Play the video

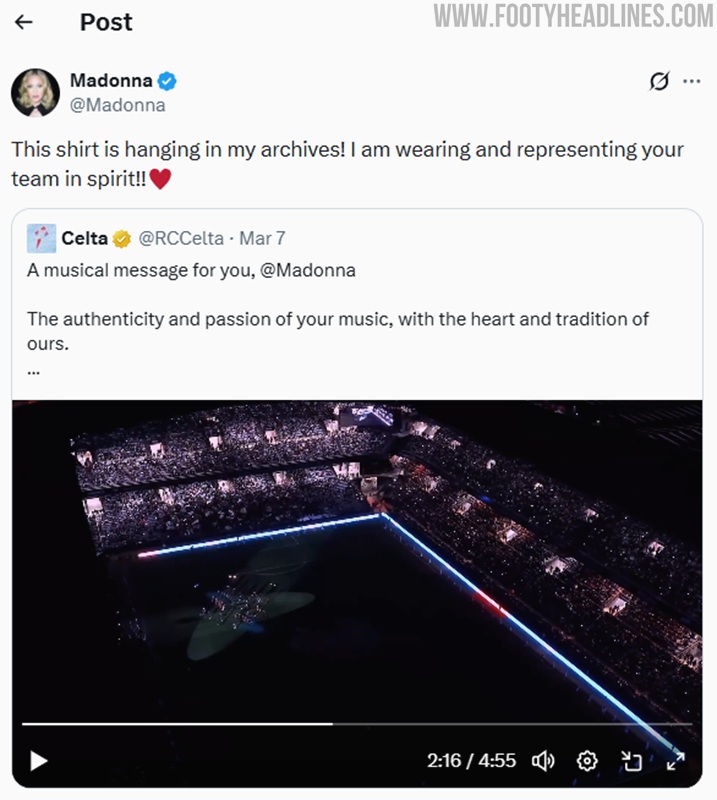pyautogui.click(x=39, y=761)
